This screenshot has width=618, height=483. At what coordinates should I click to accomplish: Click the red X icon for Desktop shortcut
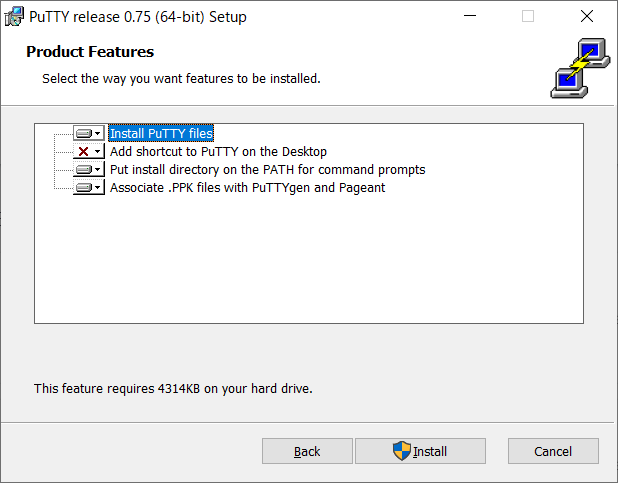[84, 151]
